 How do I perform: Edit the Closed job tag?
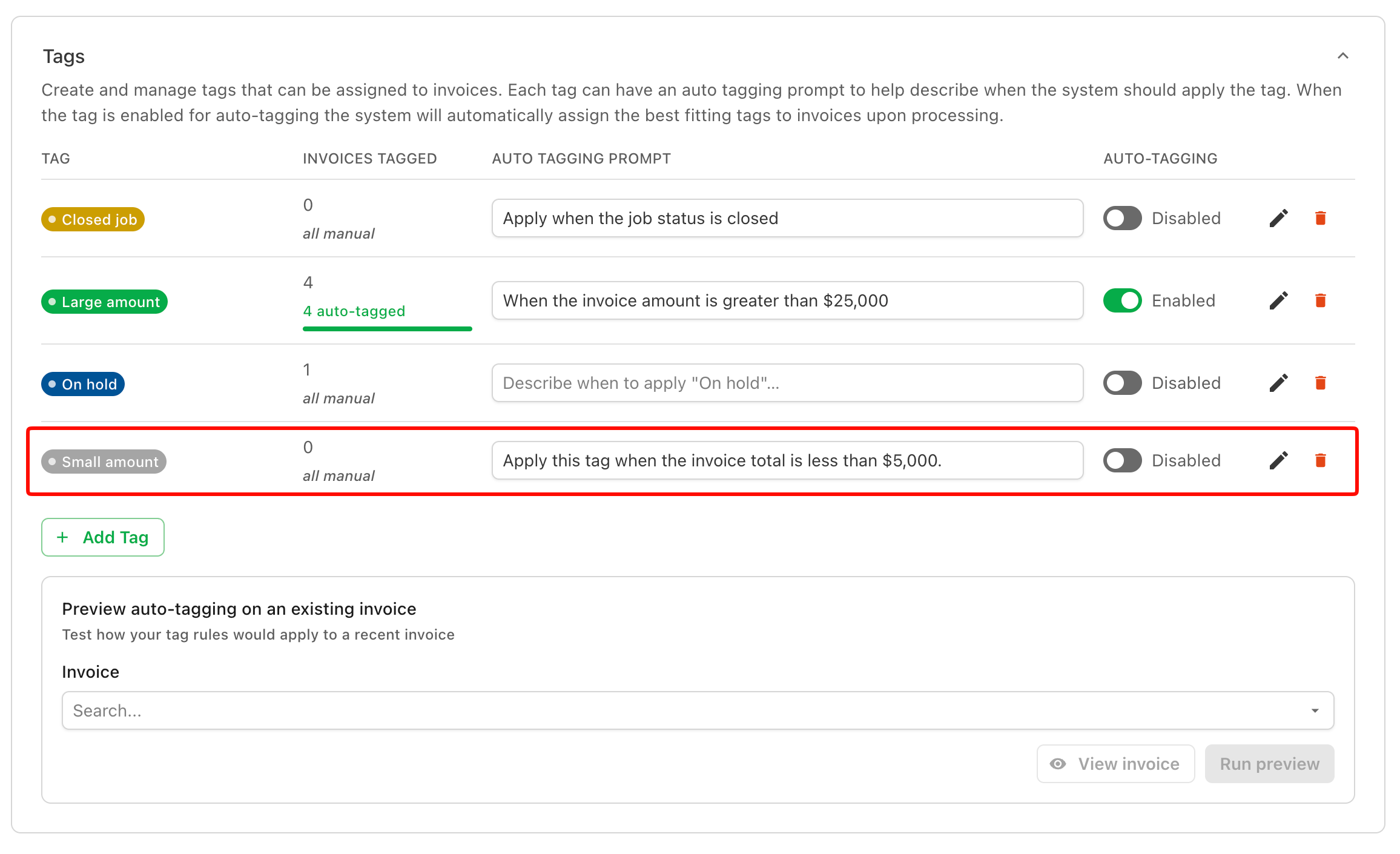pos(1278,218)
